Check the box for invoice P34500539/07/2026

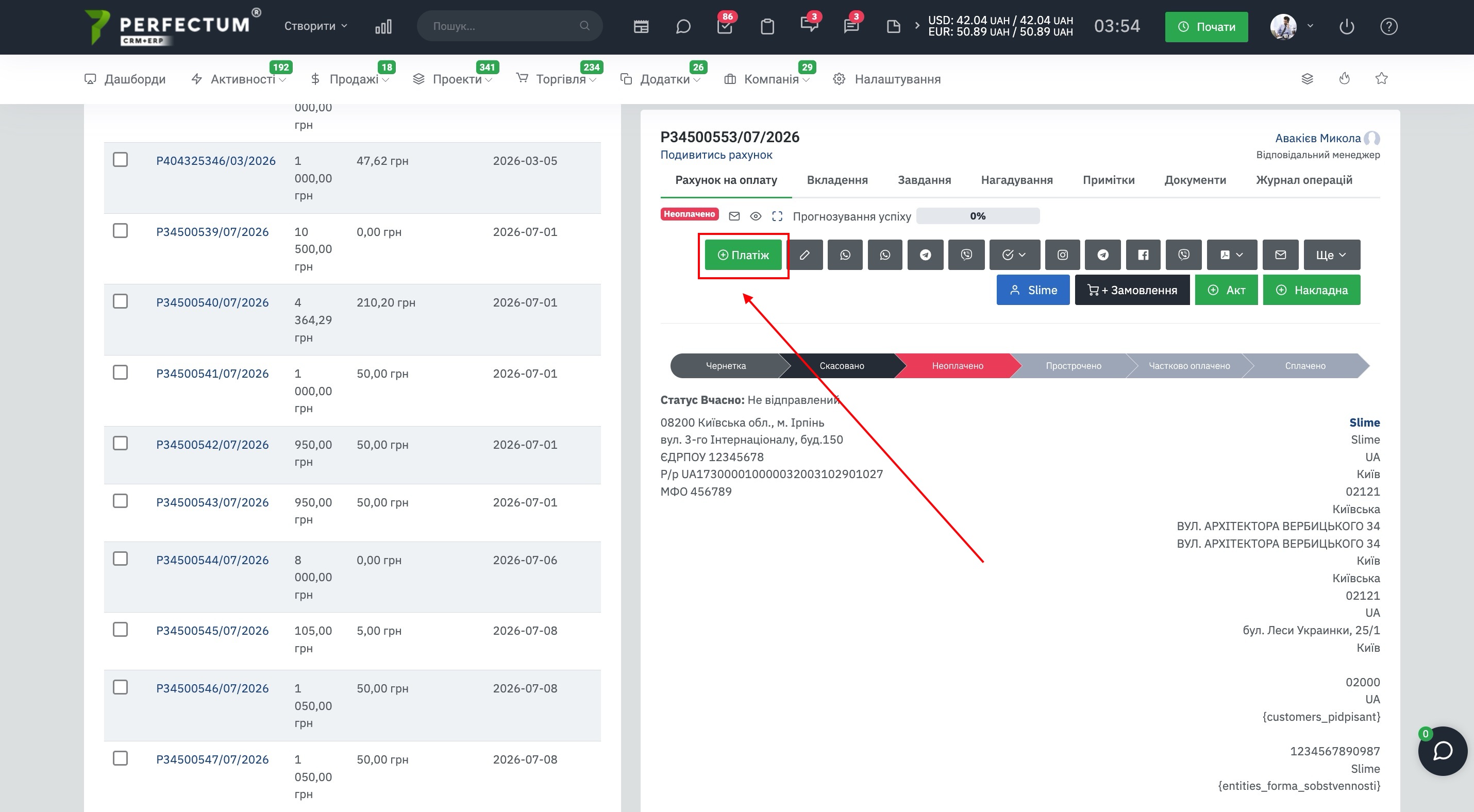120,230
